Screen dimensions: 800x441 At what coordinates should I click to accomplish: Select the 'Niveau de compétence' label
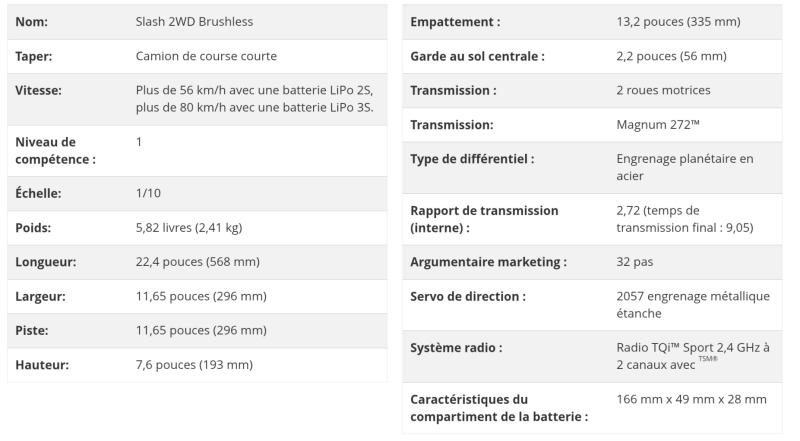[56, 151]
